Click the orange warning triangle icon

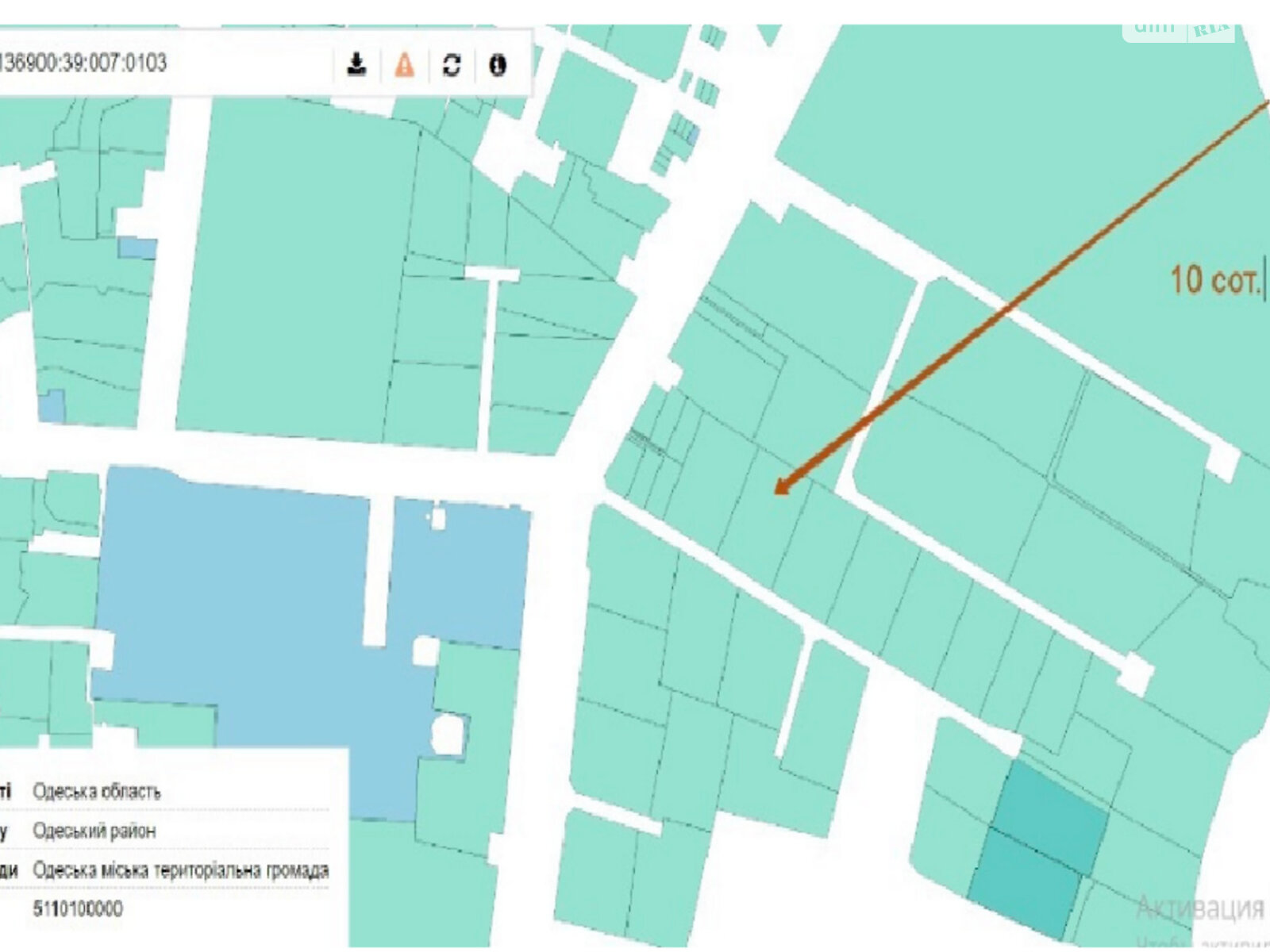click(x=405, y=64)
